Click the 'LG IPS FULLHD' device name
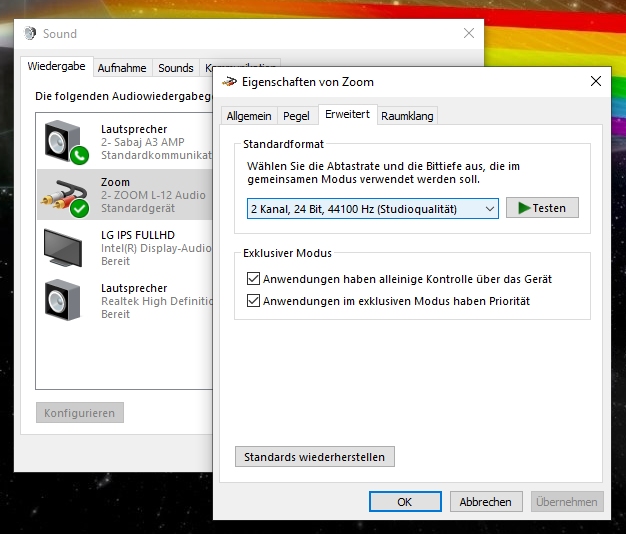The image size is (626, 534). 138,235
